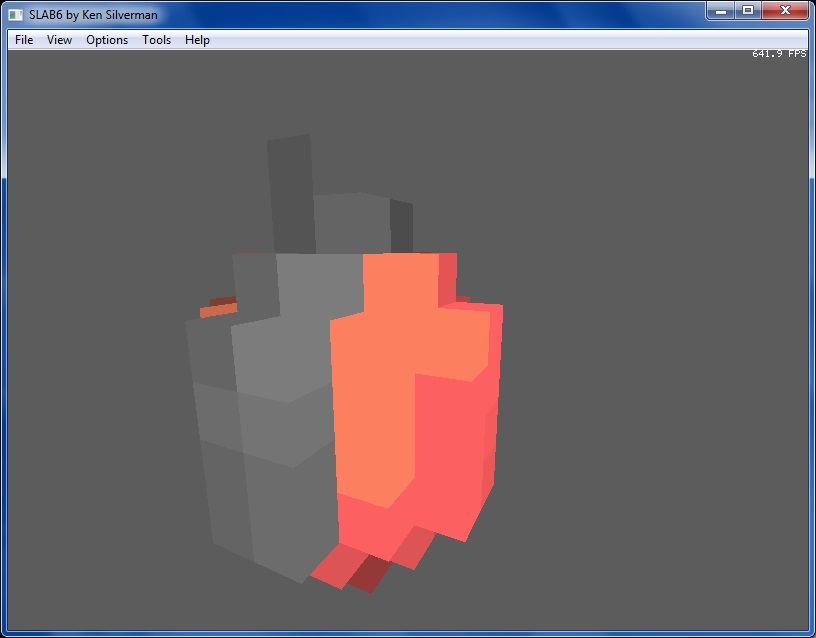
Task: Minimize the SLAB6 window
Action: [x=720, y=10]
